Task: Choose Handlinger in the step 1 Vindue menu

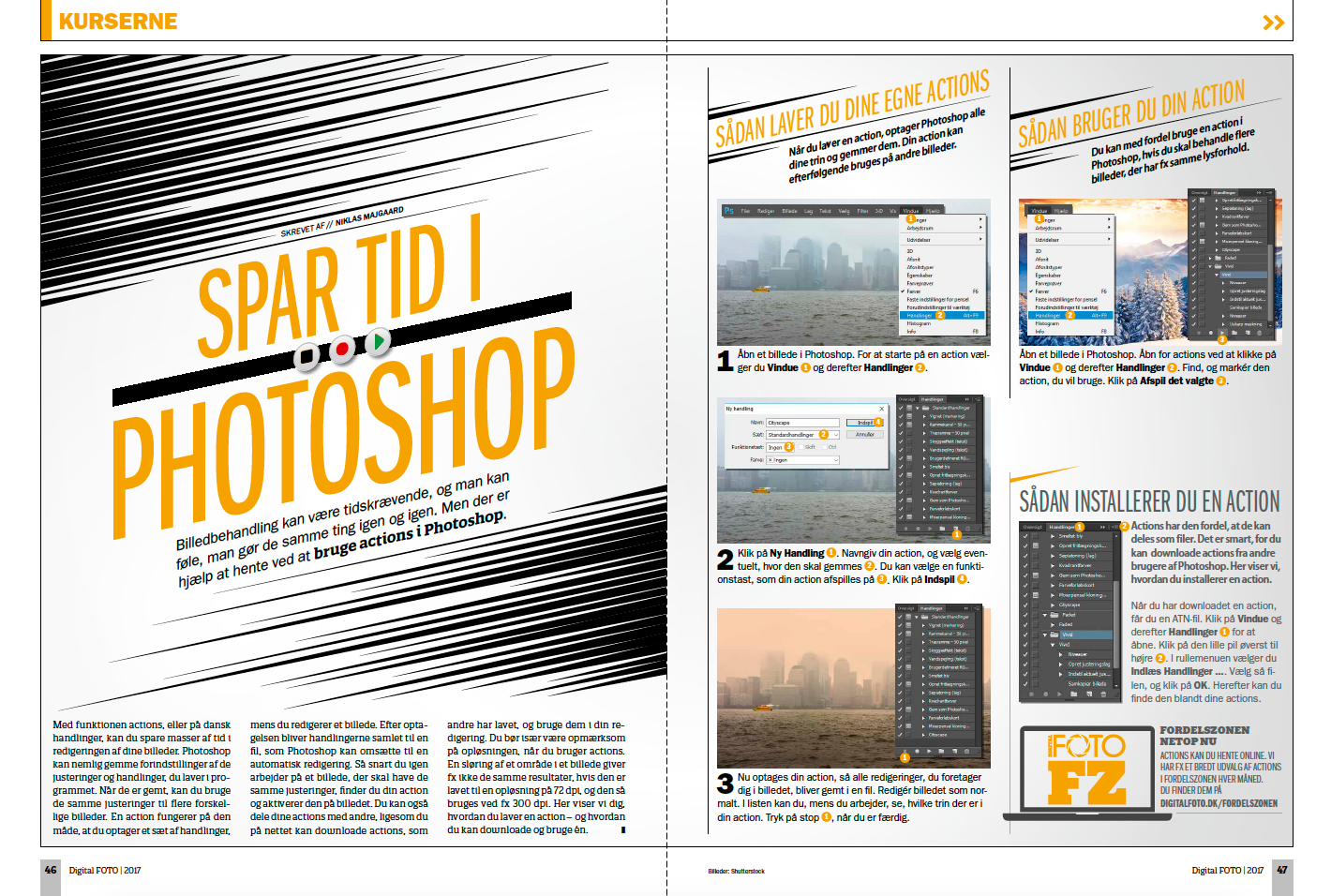Action: click(x=942, y=316)
